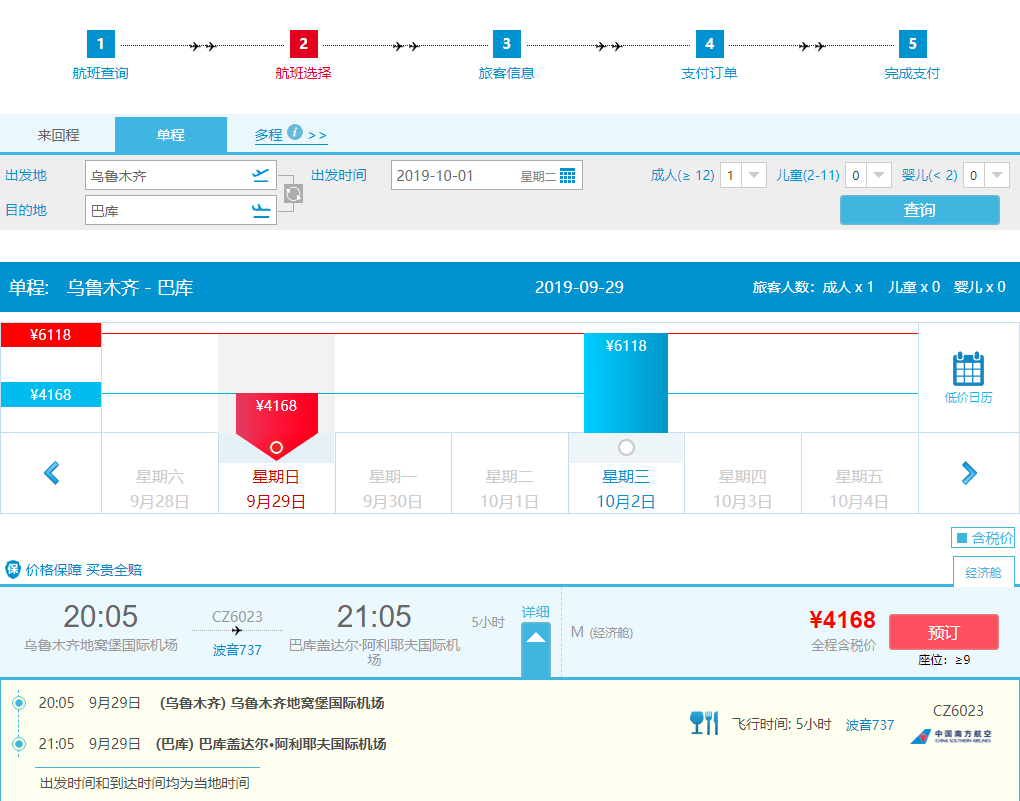
Task: Click the price guarantee shield icon
Action: [x=13, y=570]
